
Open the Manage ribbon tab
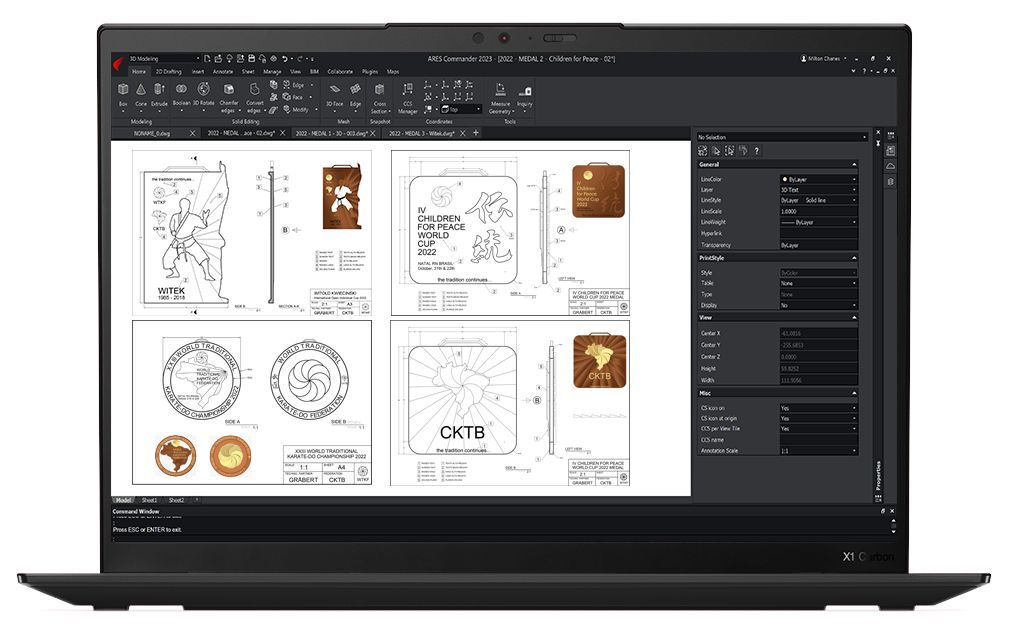[x=272, y=72]
